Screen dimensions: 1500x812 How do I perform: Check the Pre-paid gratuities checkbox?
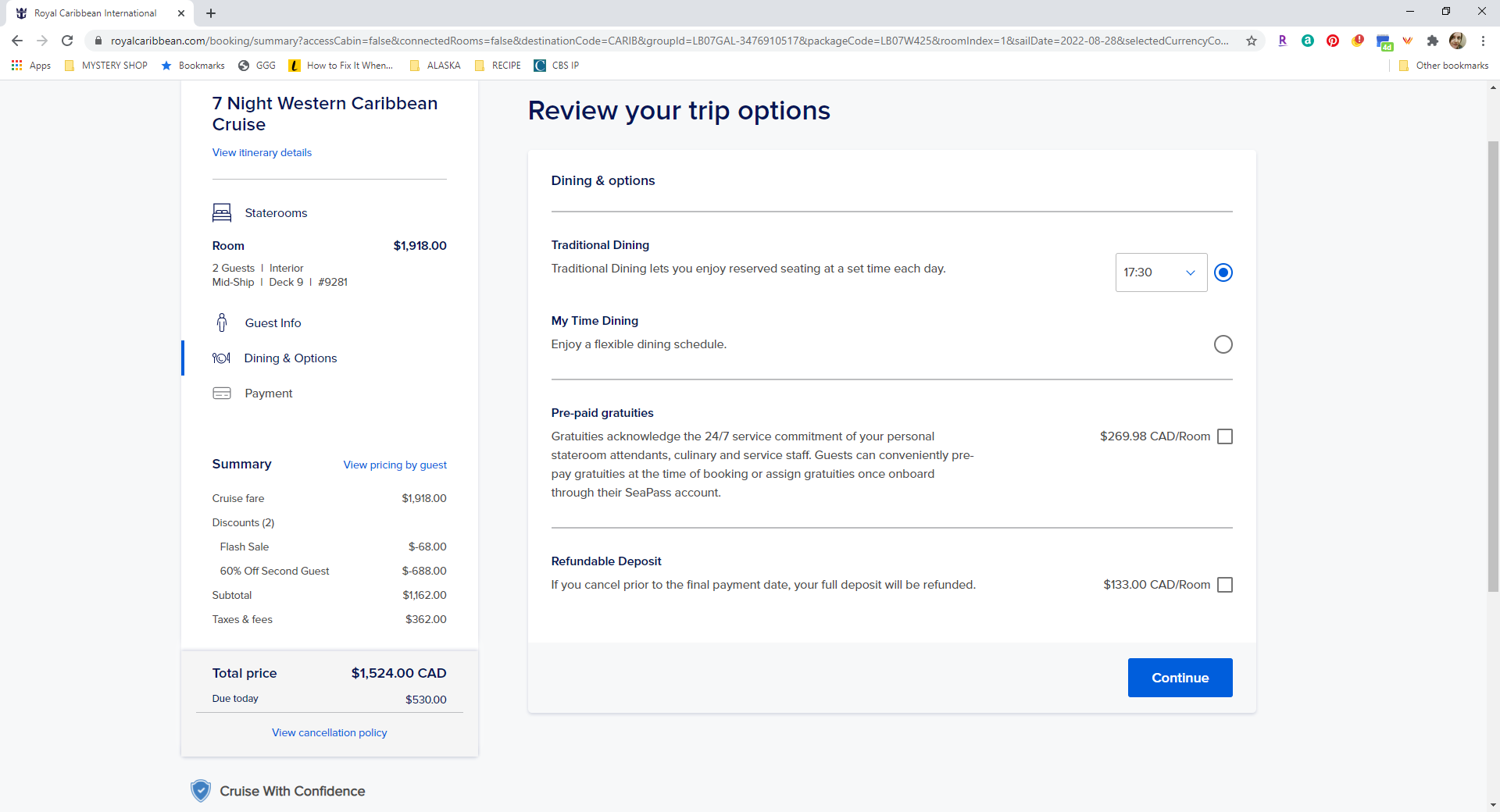pos(1225,436)
